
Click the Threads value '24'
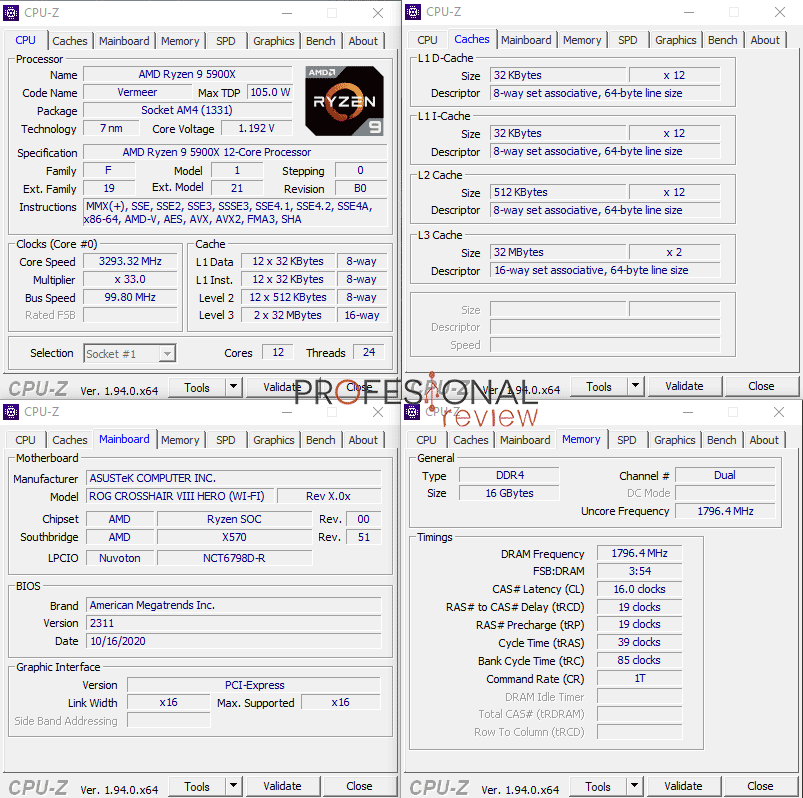click(369, 352)
